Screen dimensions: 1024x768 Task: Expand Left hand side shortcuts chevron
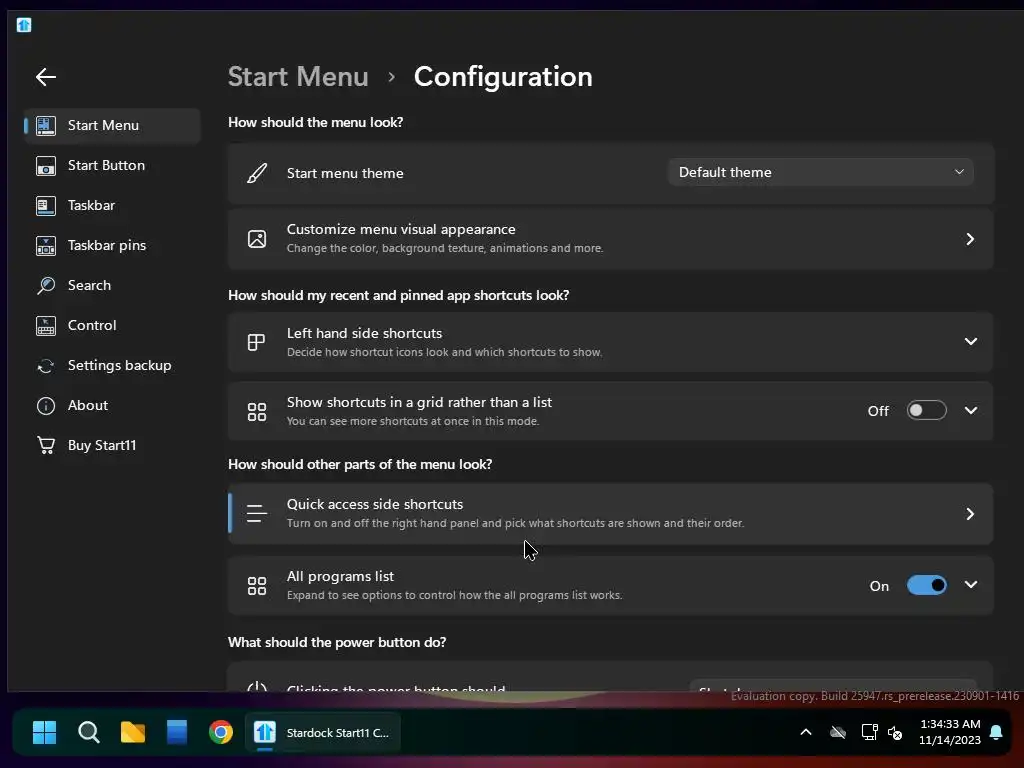[971, 342]
